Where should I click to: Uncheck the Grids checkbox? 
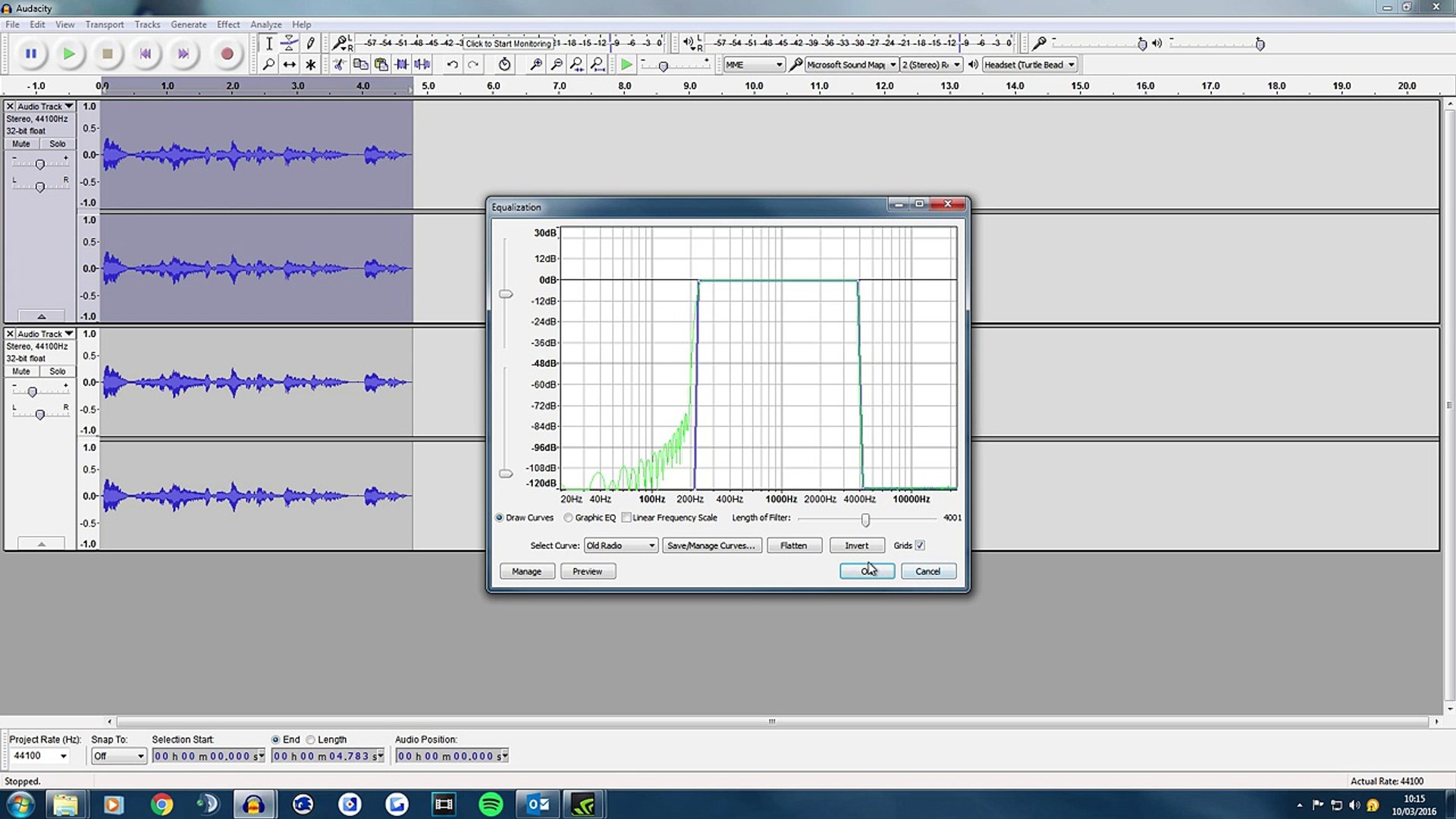[920, 545]
